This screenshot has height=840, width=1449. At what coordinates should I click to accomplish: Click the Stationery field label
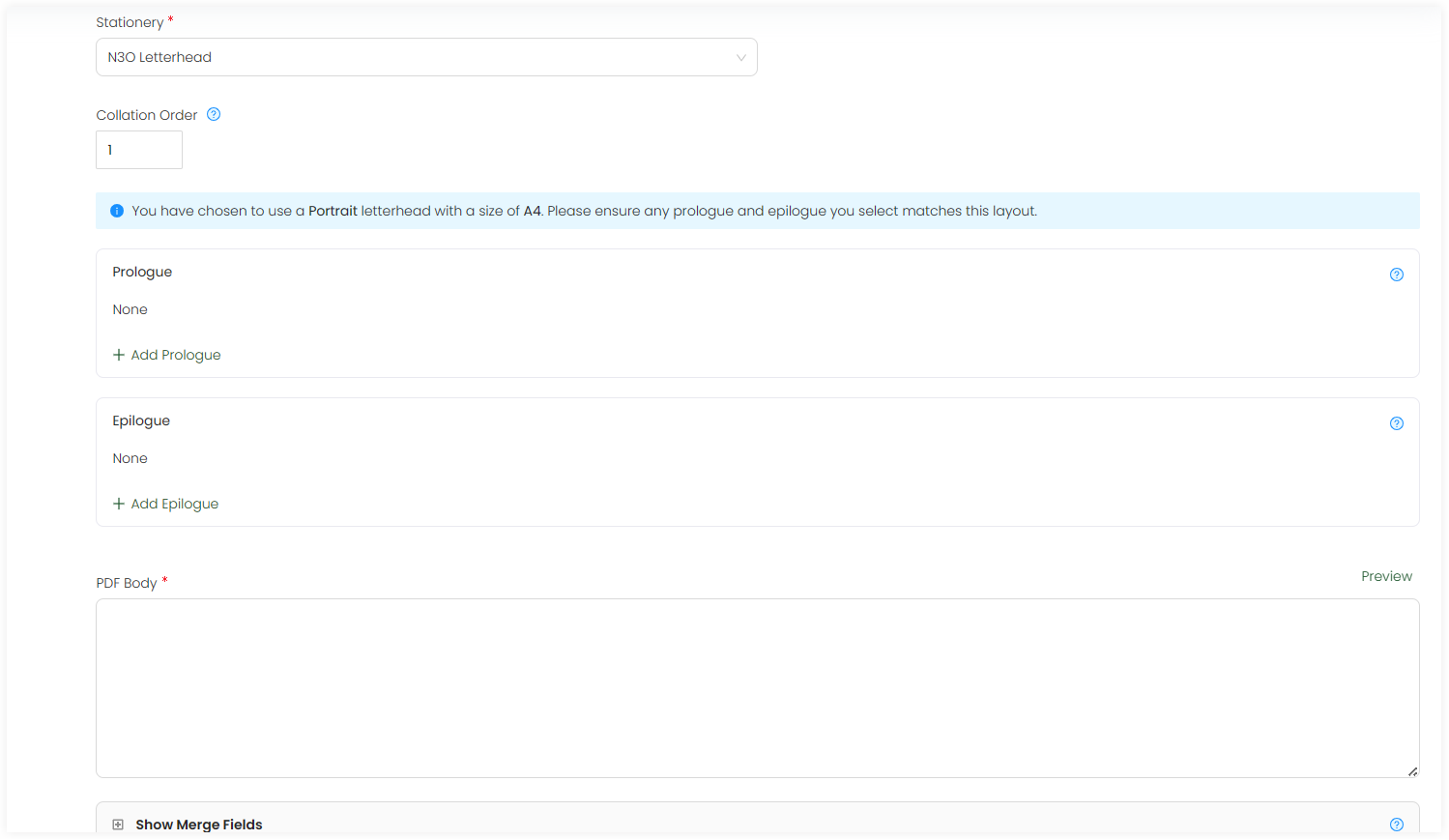[130, 22]
